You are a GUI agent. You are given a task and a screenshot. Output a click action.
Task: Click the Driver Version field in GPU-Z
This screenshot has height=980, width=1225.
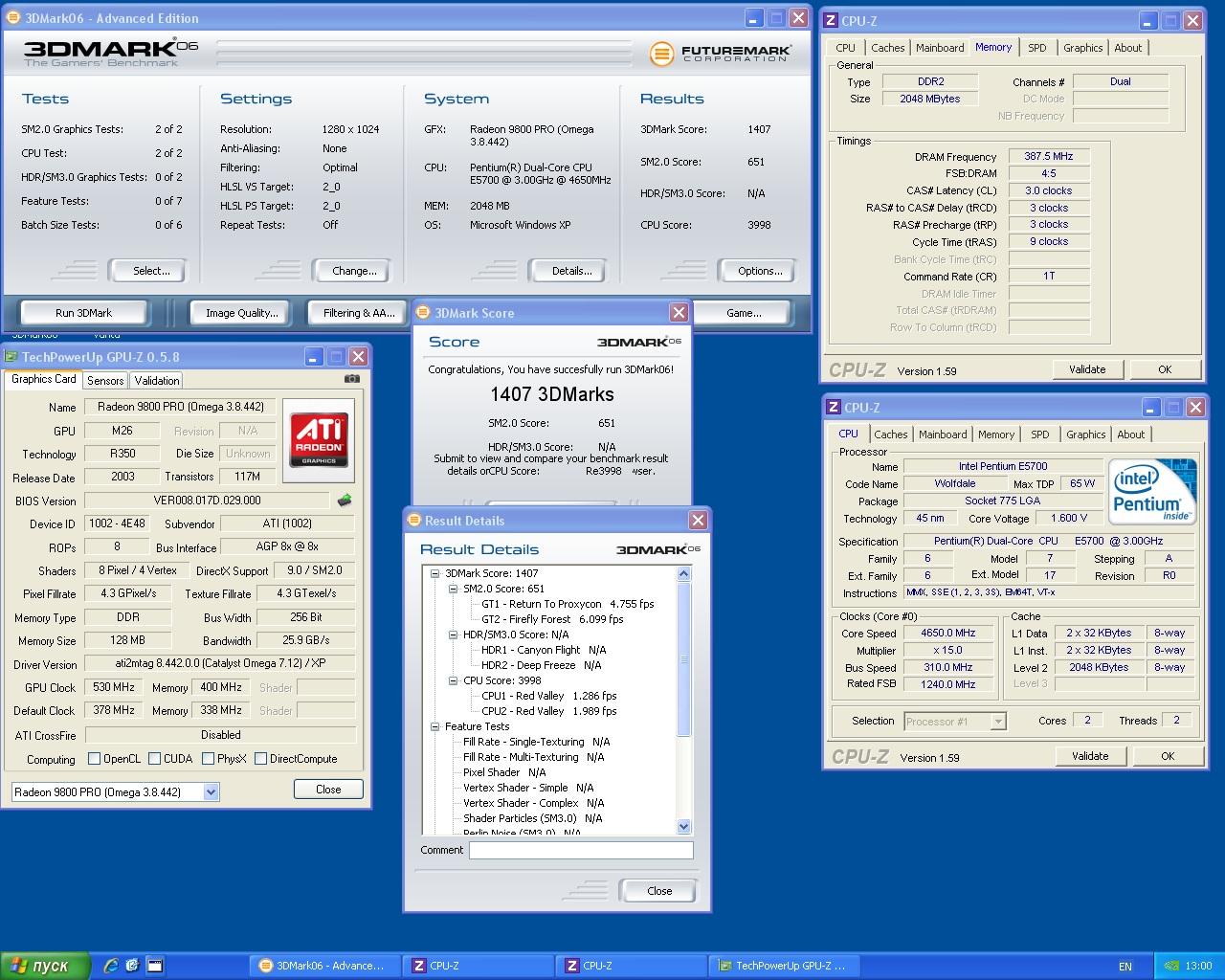coord(220,663)
